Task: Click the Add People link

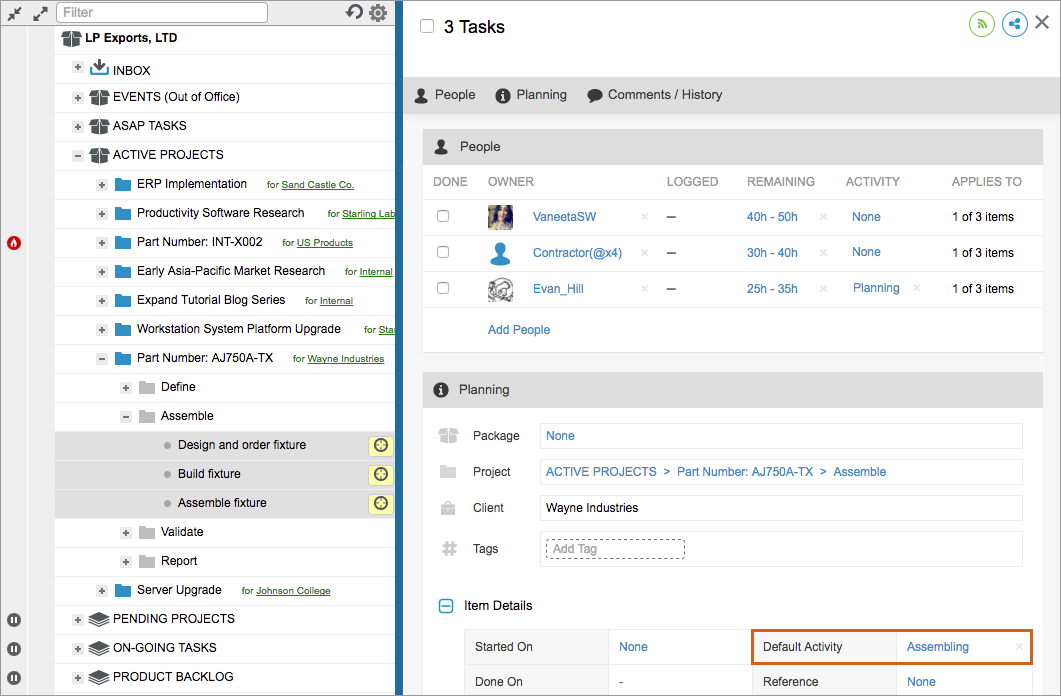Action: pyautogui.click(x=519, y=330)
